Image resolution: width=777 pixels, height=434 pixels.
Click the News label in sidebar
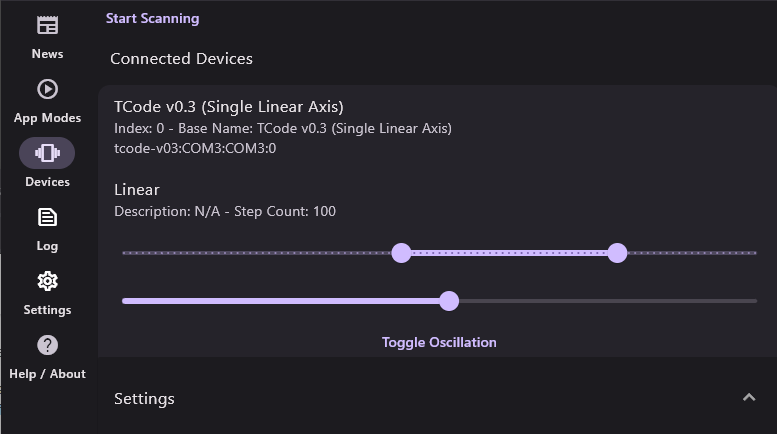click(x=47, y=54)
